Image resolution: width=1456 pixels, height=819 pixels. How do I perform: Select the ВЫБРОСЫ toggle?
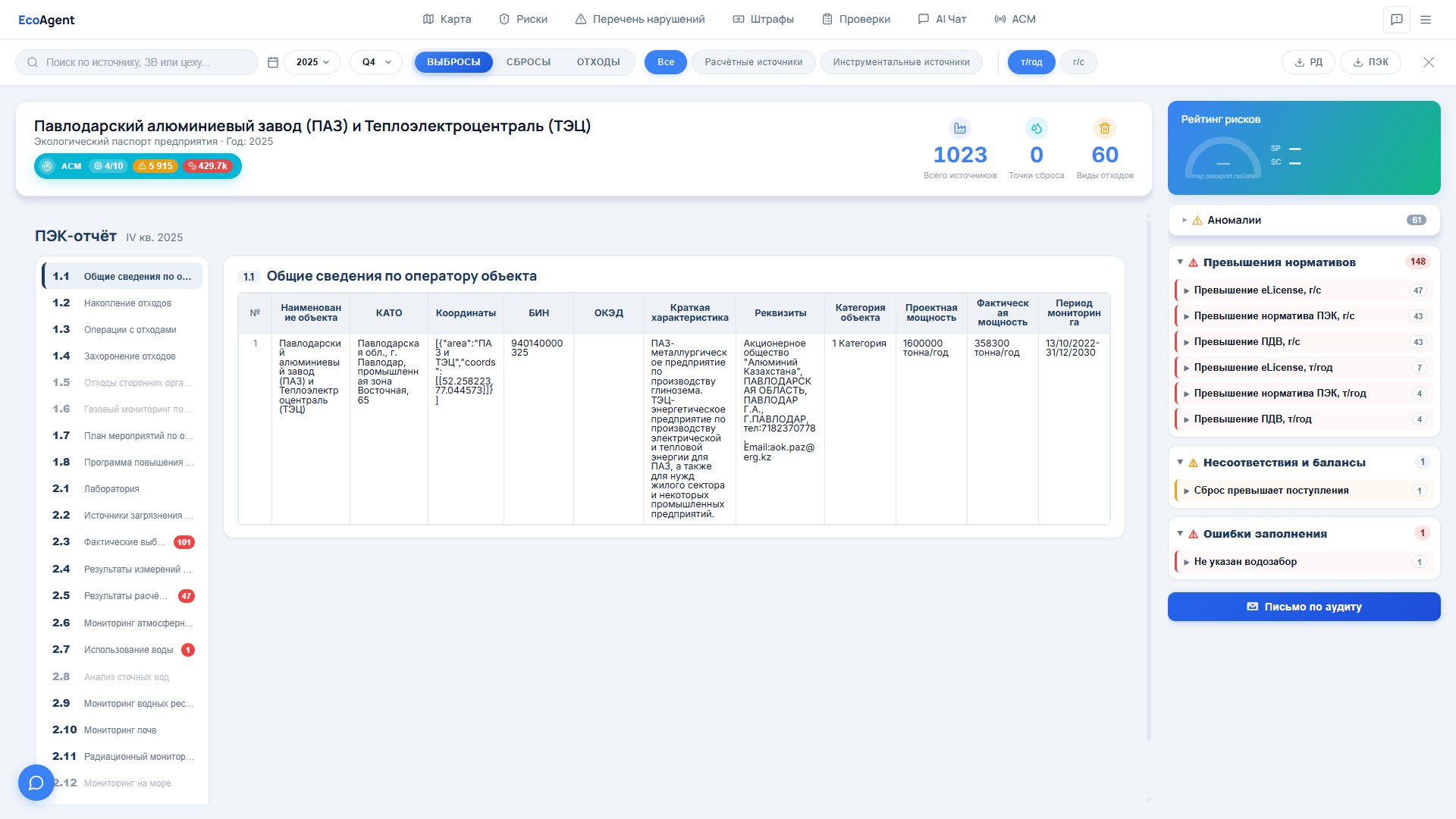[453, 62]
